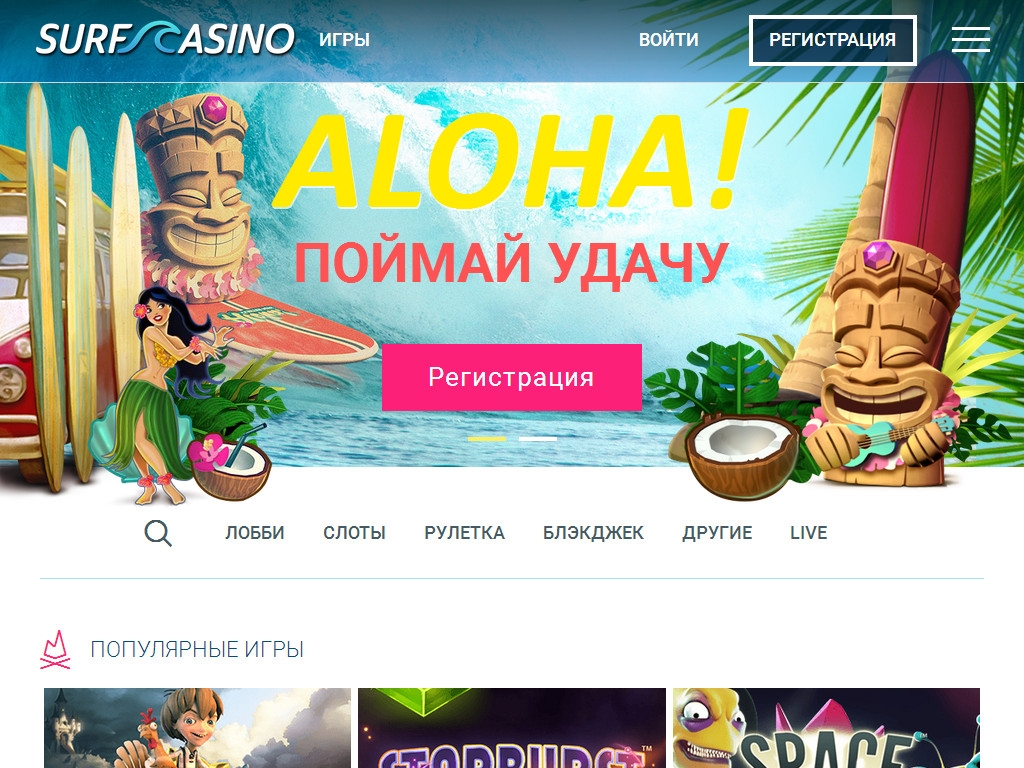The image size is (1024, 768).
Task: Click the pink Регистрация banner button
Action: 512,377
